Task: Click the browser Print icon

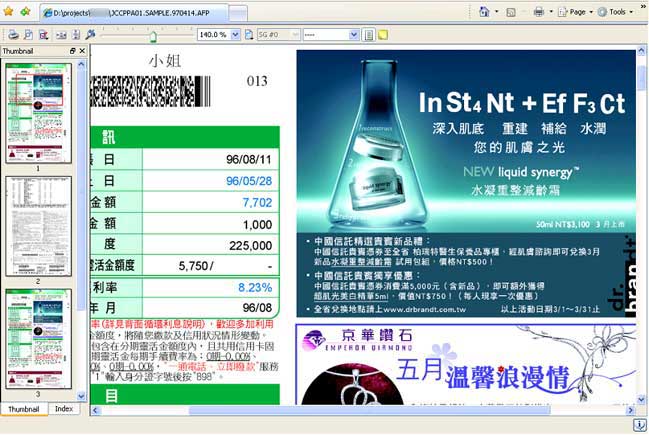Action: [538, 12]
